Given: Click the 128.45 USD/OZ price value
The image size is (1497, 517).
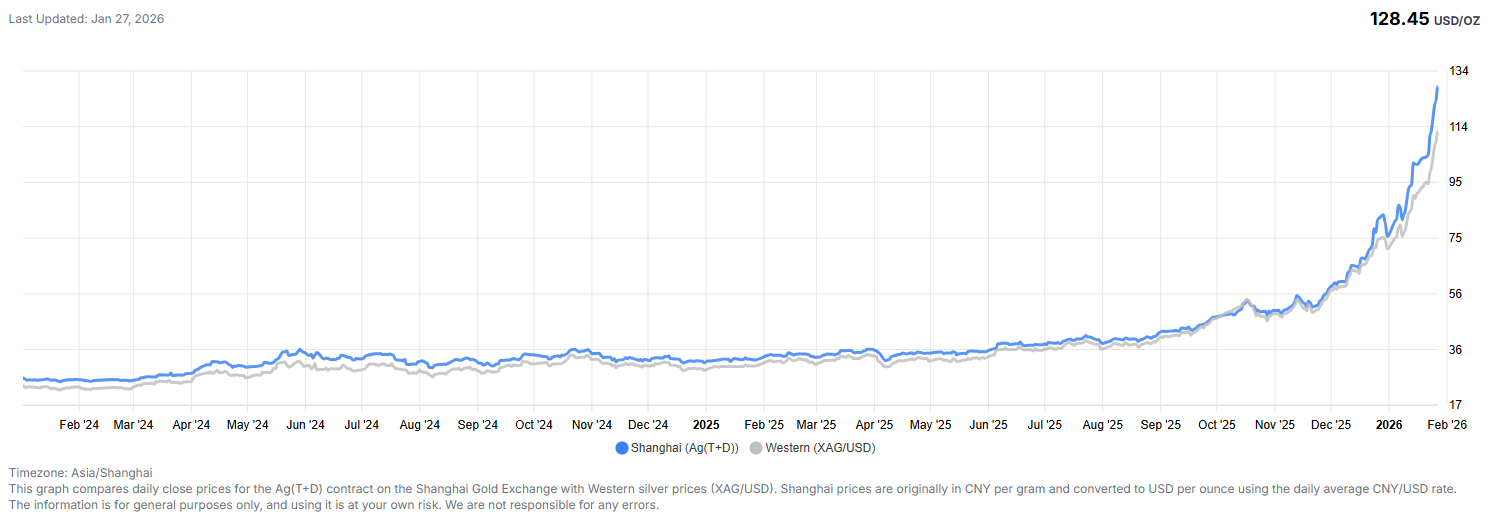Looking at the screenshot, I should coord(1425,19).
